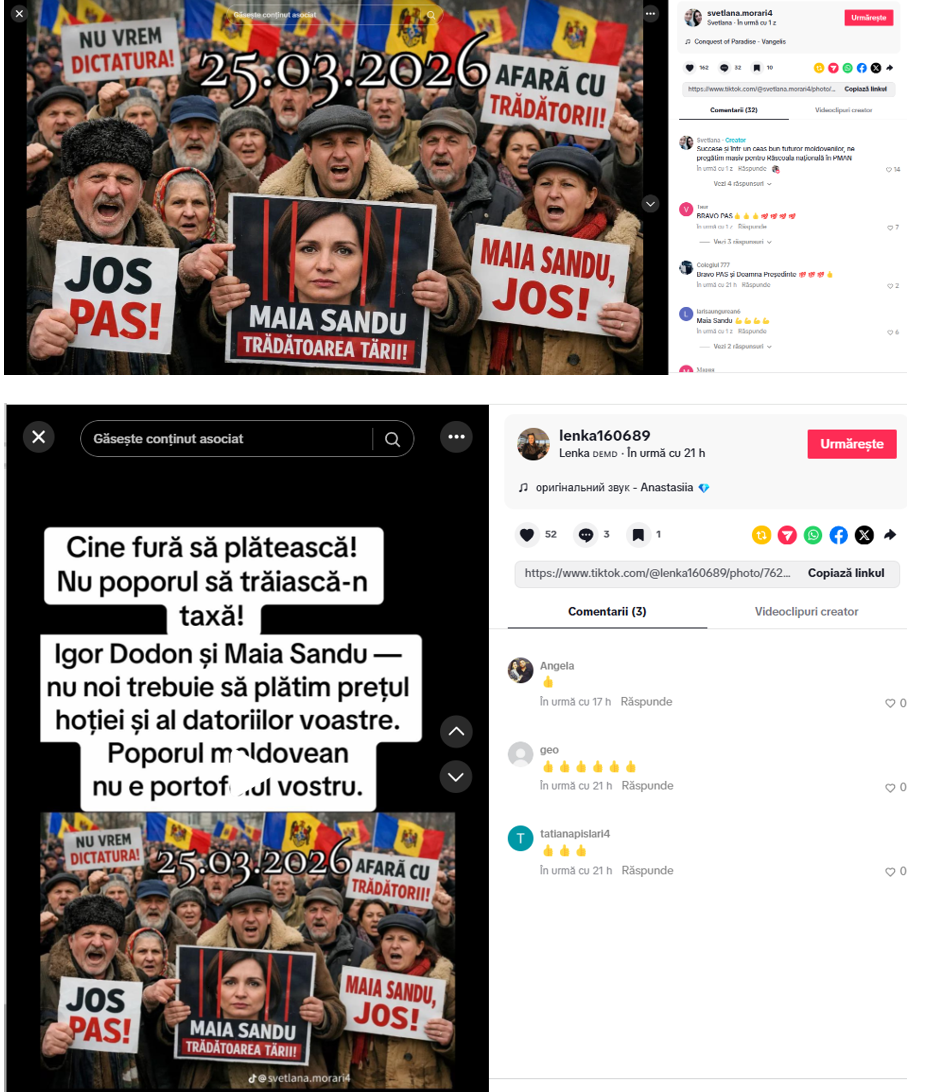
Task: Click Copiază linkul for lenka160689 post
Action: (x=845, y=573)
